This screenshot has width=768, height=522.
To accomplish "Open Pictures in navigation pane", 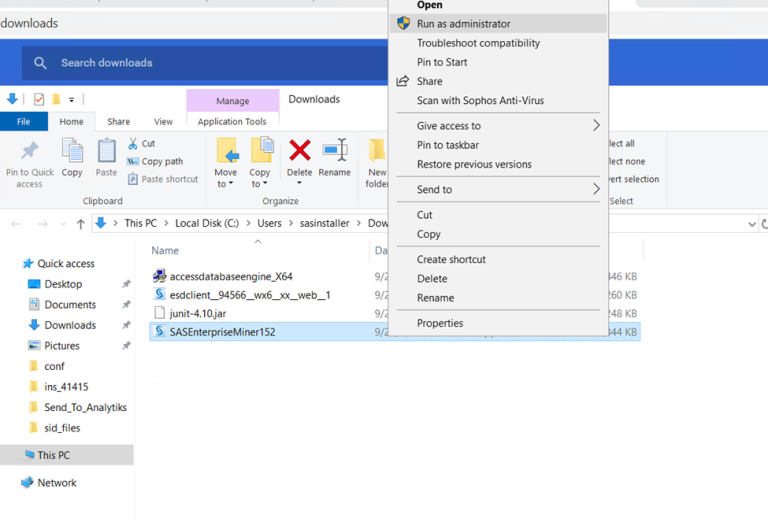I will coord(62,346).
